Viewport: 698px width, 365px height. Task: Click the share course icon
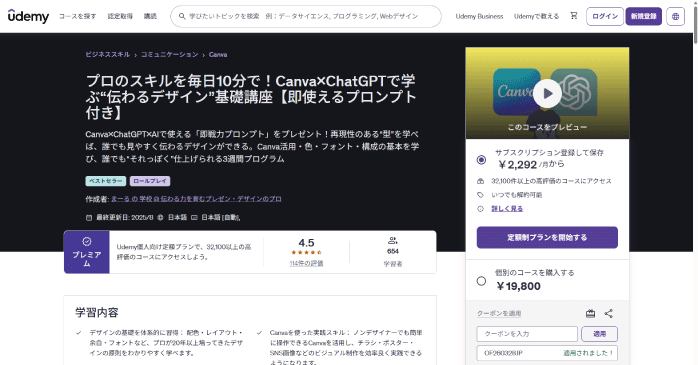[609, 314]
